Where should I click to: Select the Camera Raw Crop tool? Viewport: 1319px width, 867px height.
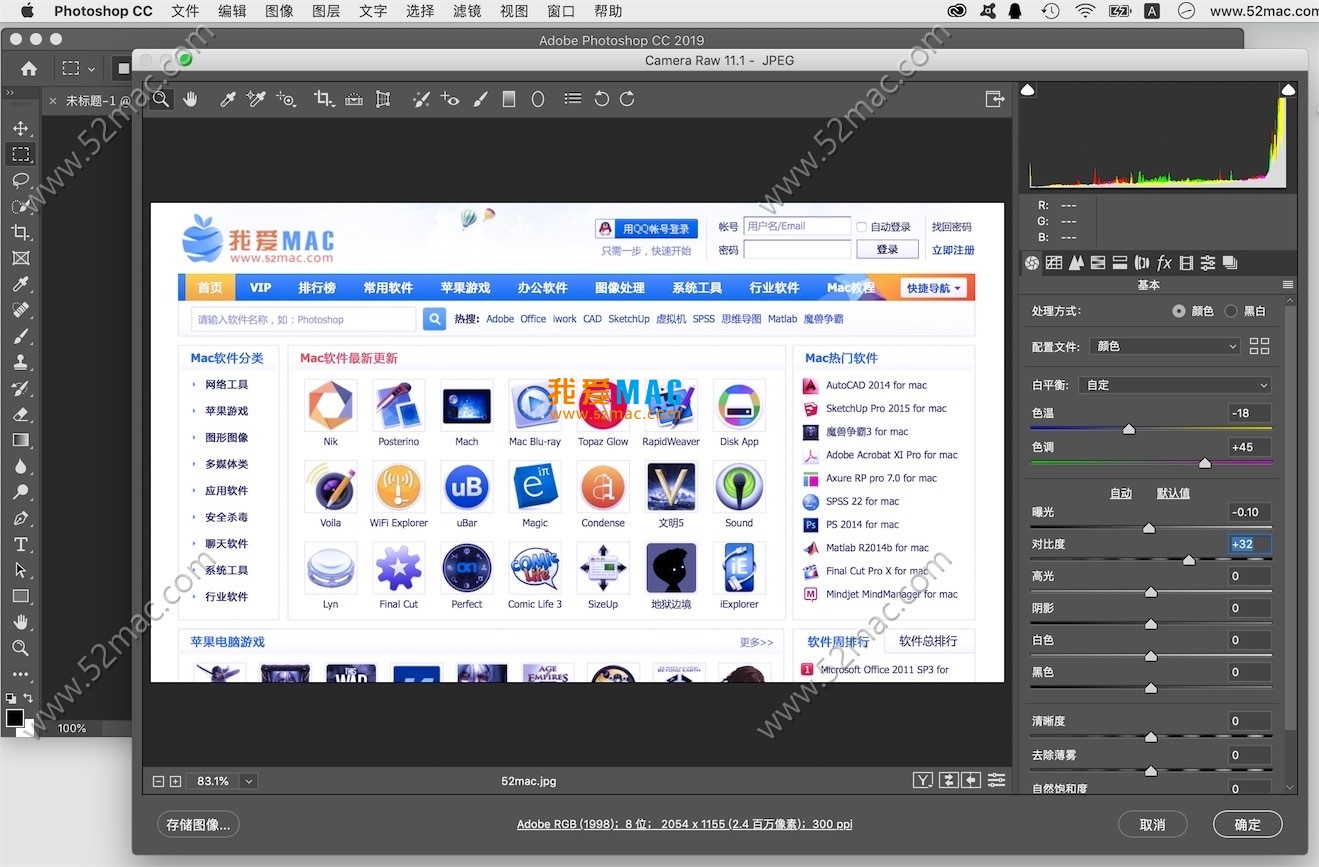pos(323,99)
